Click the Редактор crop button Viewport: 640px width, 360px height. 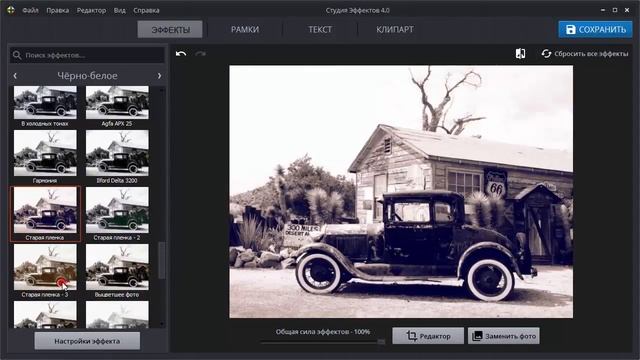pos(428,336)
